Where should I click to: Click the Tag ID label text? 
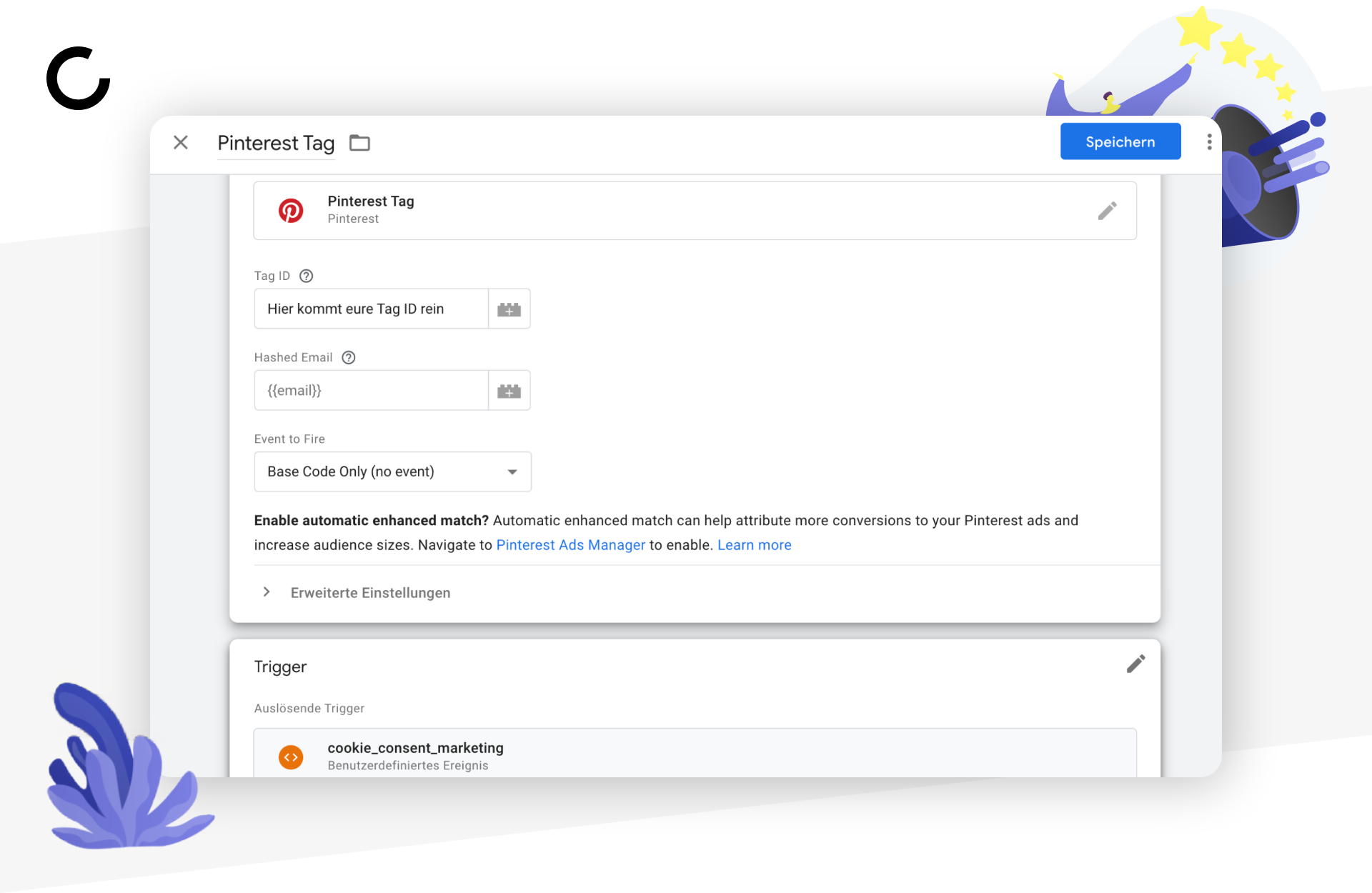point(272,276)
